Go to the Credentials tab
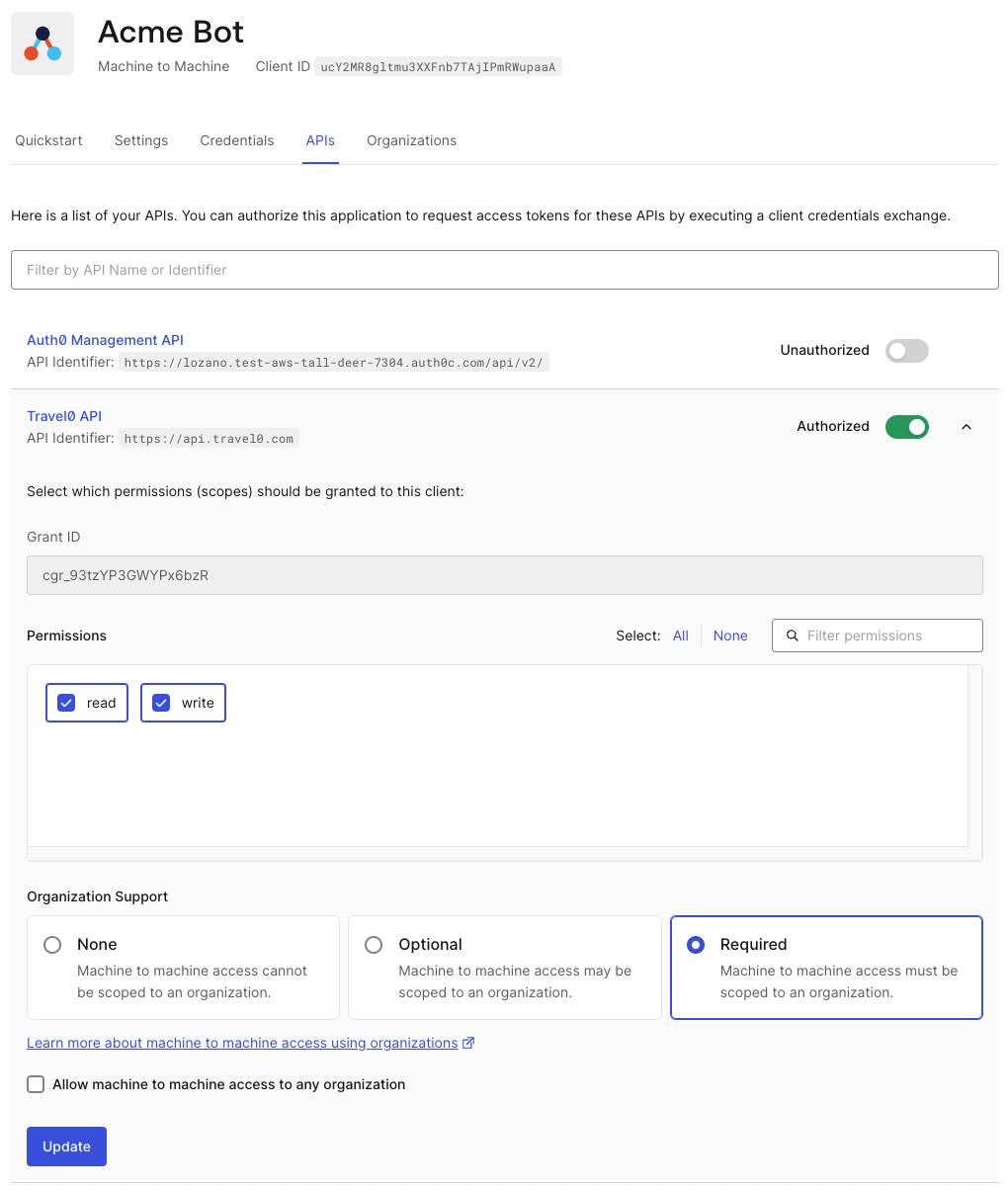1008x1191 pixels. pyautogui.click(x=237, y=140)
